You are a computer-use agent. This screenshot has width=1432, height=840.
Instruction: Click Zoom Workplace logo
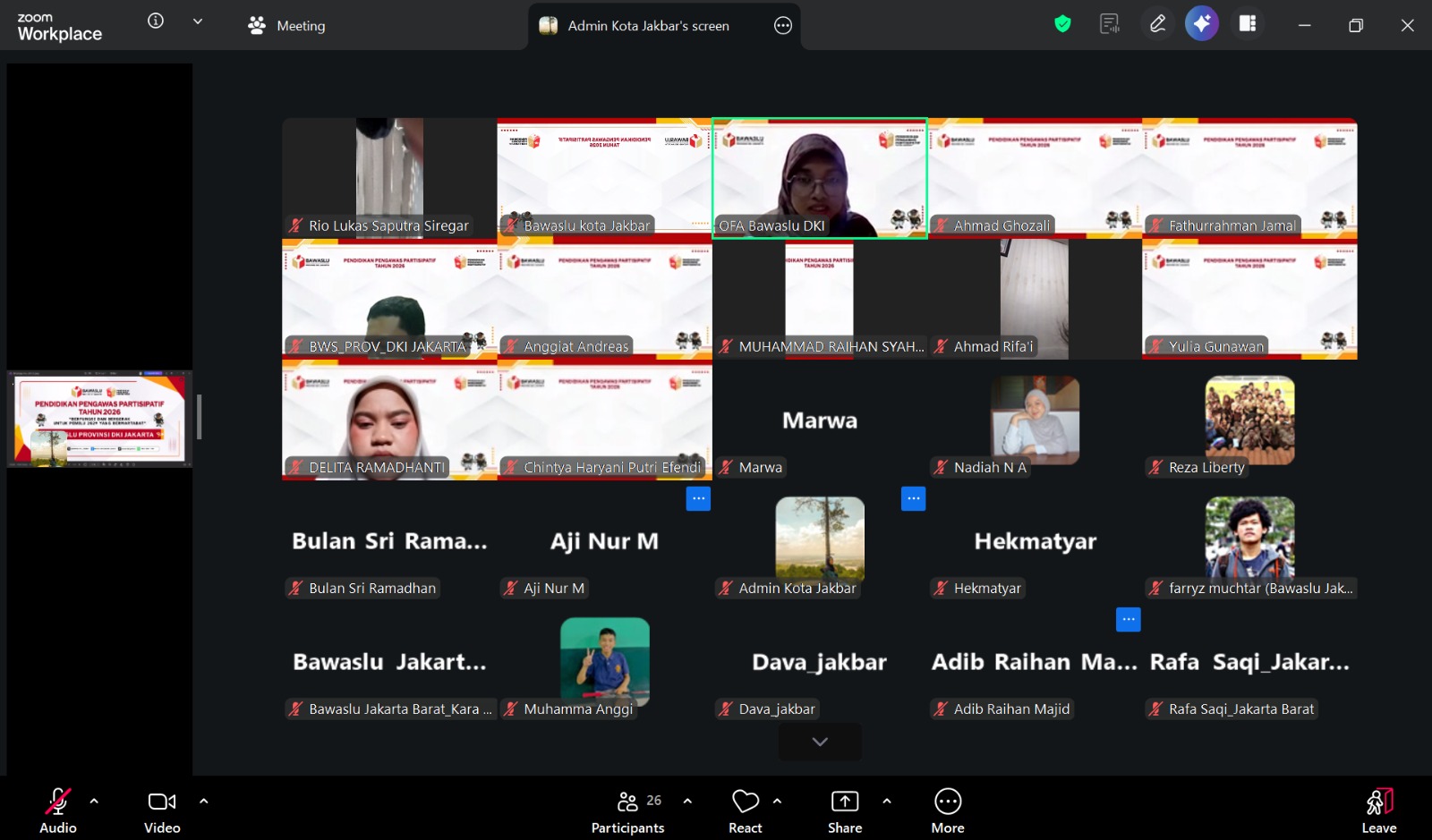(60, 27)
